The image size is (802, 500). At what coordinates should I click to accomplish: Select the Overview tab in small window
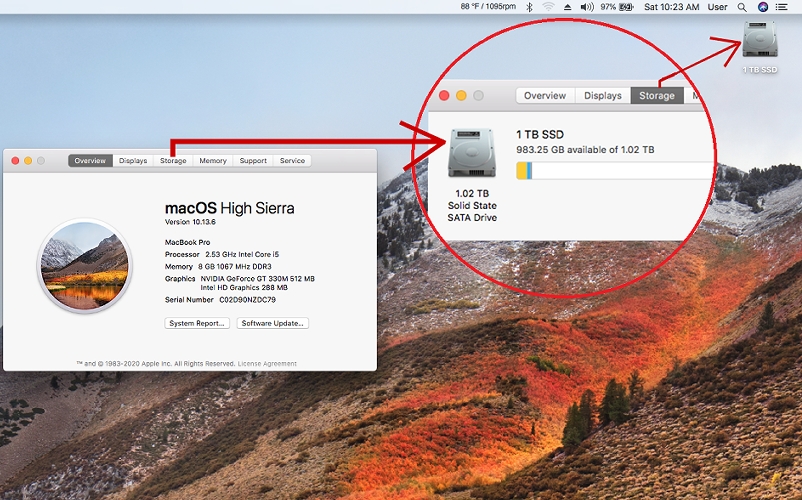90,161
